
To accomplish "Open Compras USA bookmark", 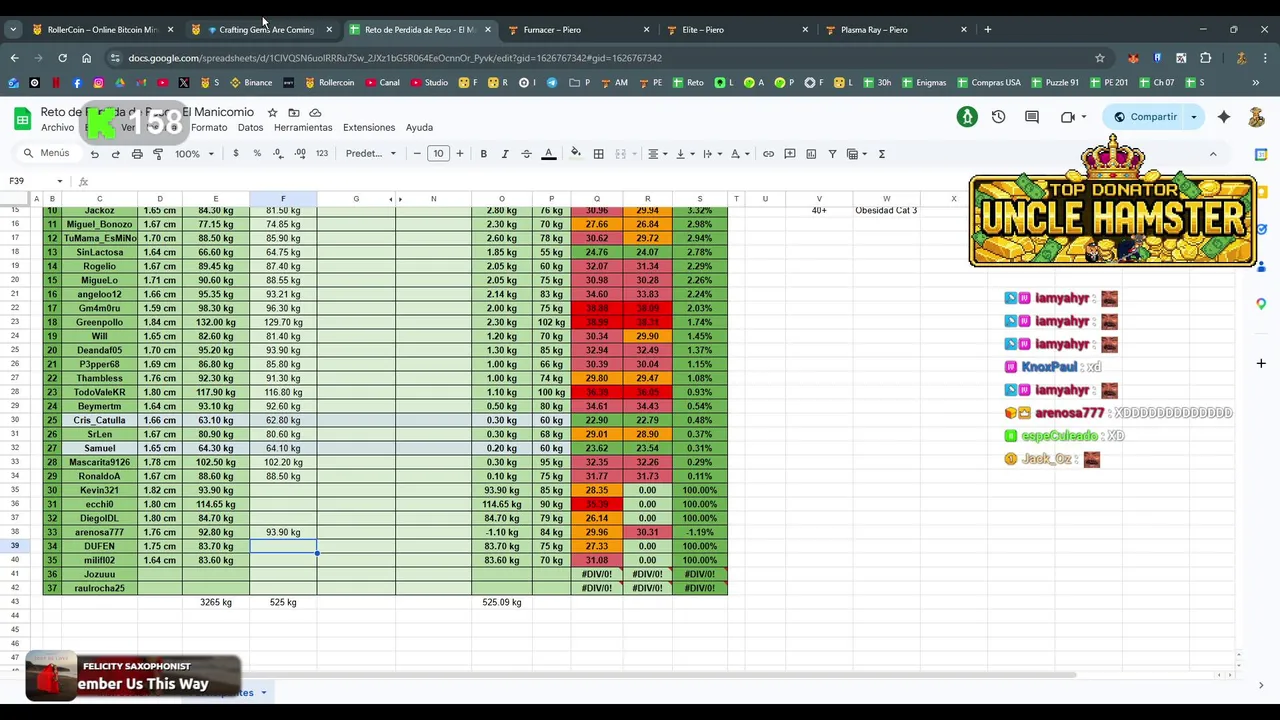I will click(x=988, y=83).
